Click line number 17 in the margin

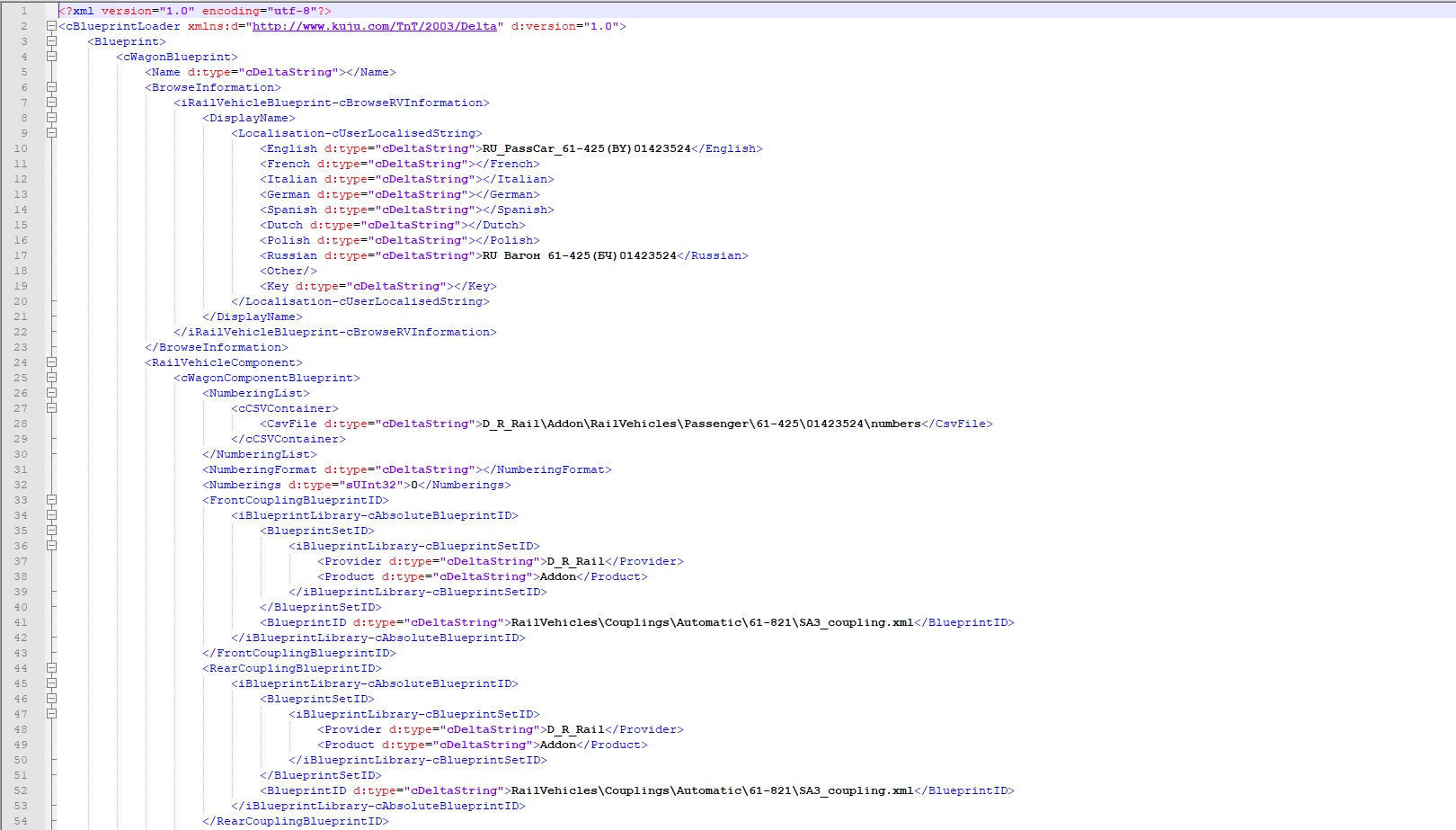tap(21, 255)
